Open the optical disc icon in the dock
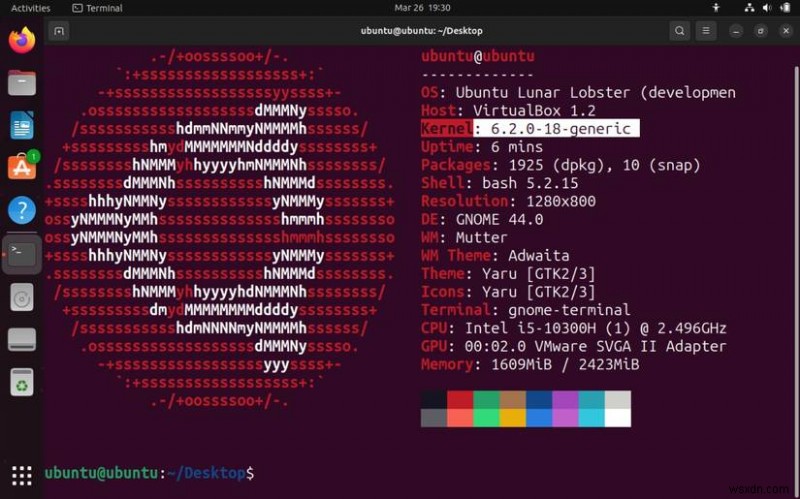This screenshot has width=800, height=499. (x=22, y=297)
